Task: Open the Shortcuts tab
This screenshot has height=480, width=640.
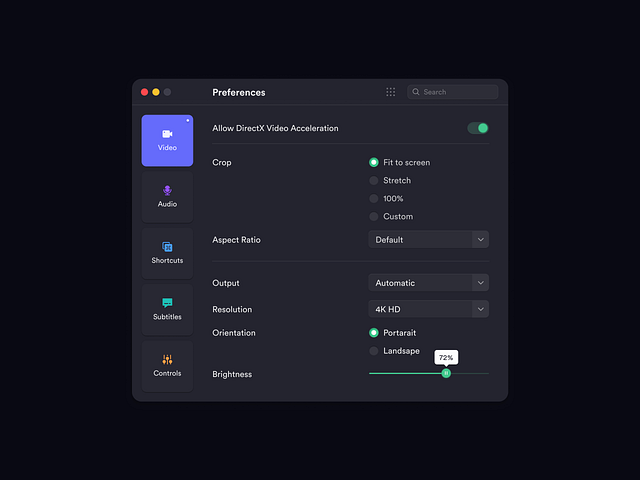Action: point(167,253)
